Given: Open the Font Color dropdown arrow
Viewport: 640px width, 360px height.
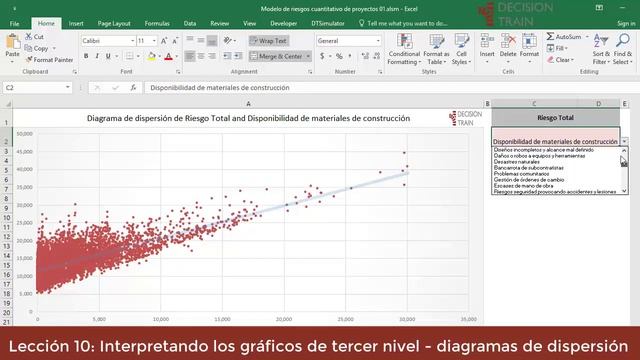Looking at the screenshot, I should [177, 56].
